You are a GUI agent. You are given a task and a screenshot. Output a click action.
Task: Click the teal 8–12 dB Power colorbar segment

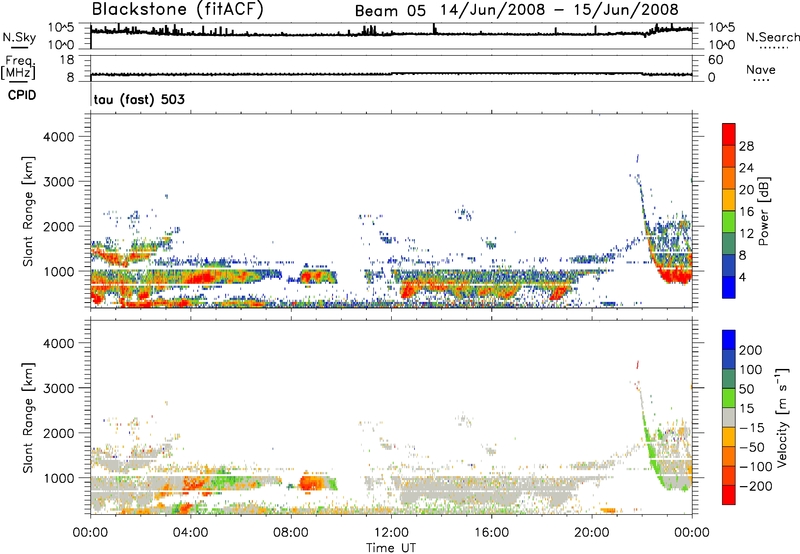pos(729,244)
